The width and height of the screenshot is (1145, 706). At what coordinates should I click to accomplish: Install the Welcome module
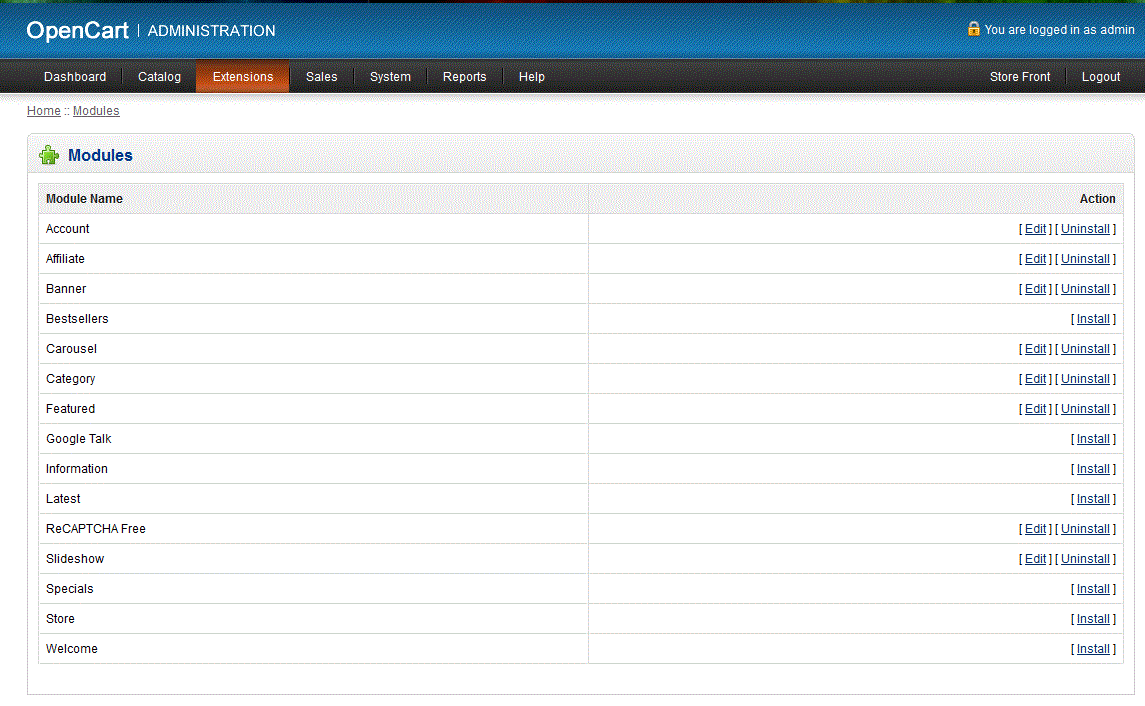click(x=1093, y=649)
